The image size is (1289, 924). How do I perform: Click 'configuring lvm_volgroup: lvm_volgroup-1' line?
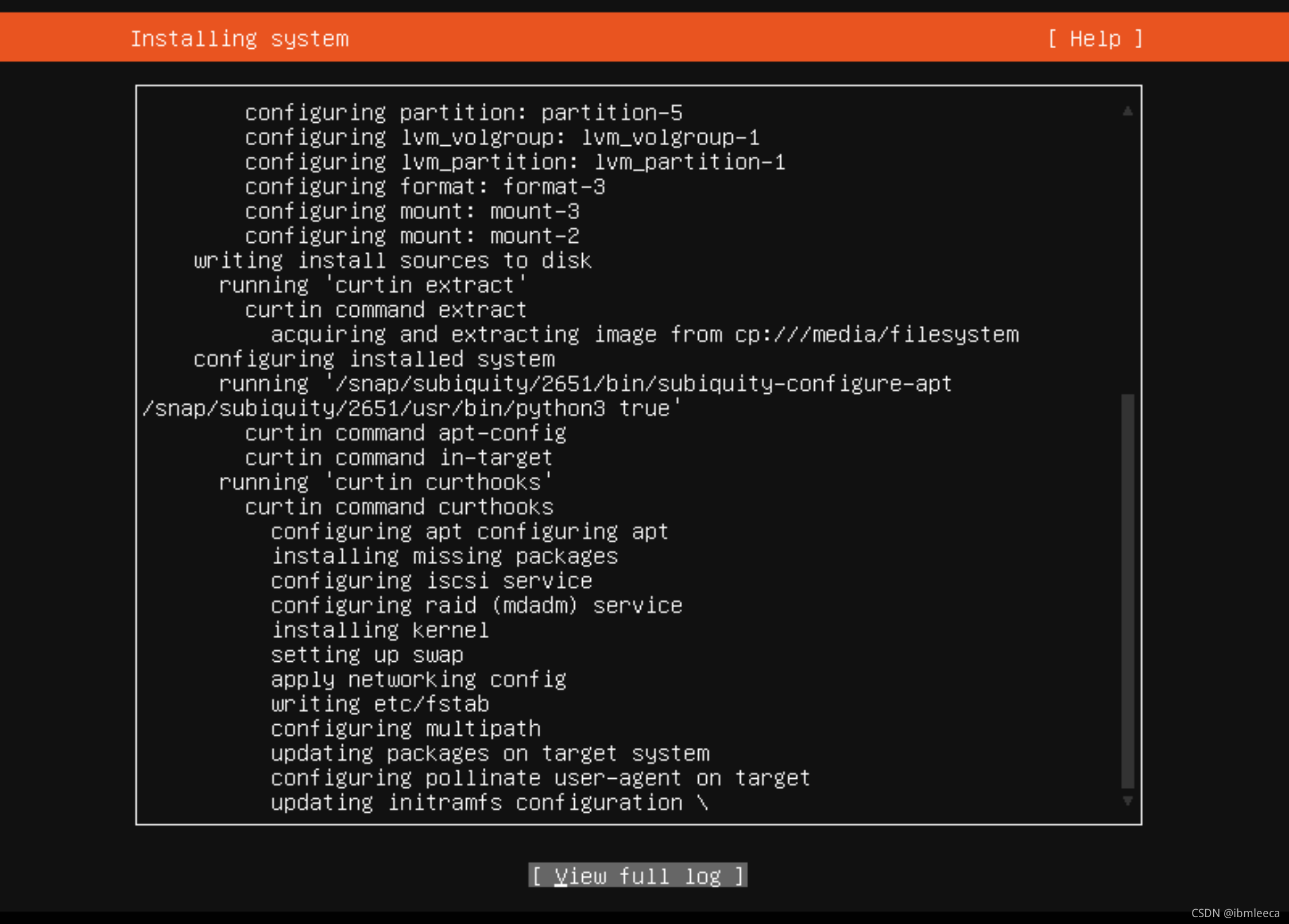point(502,137)
